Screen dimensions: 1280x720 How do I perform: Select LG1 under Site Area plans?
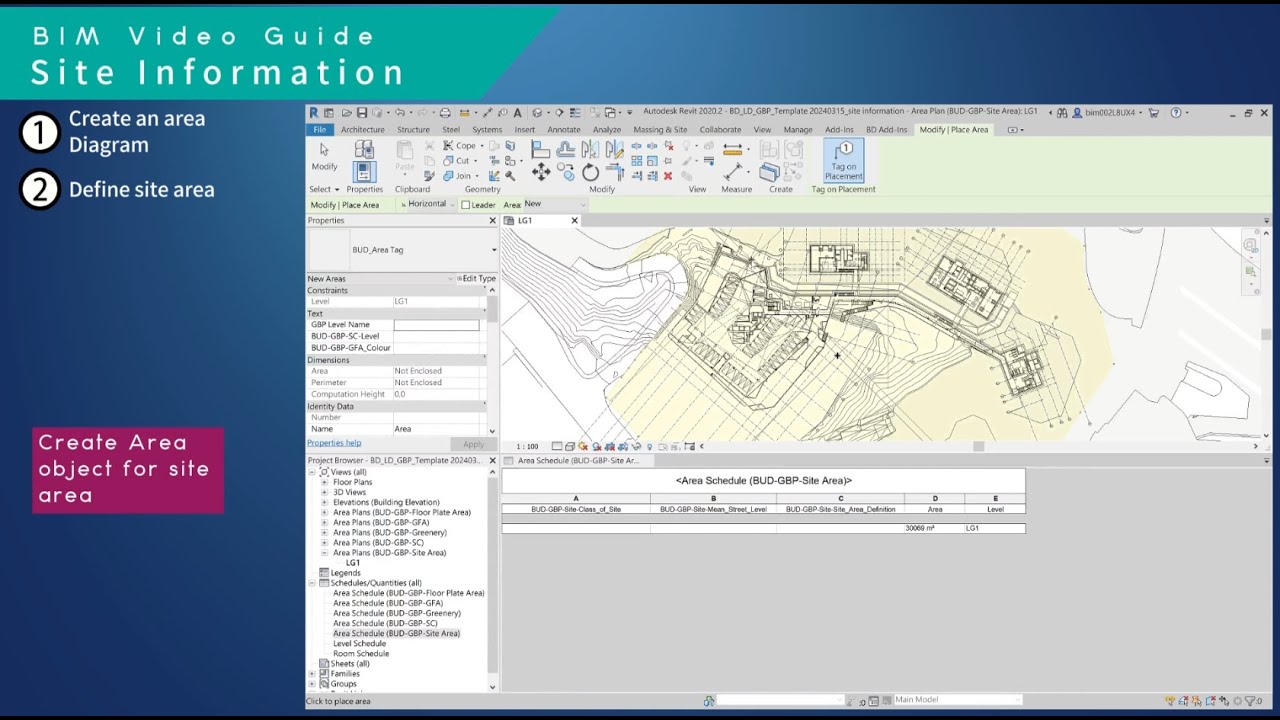pyautogui.click(x=353, y=563)
